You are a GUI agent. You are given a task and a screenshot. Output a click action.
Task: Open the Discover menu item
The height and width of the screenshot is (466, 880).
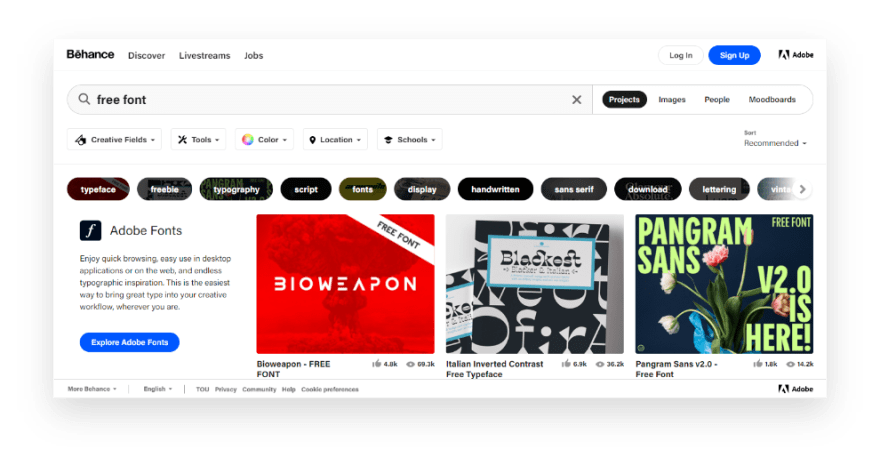[x=146, y=56]
